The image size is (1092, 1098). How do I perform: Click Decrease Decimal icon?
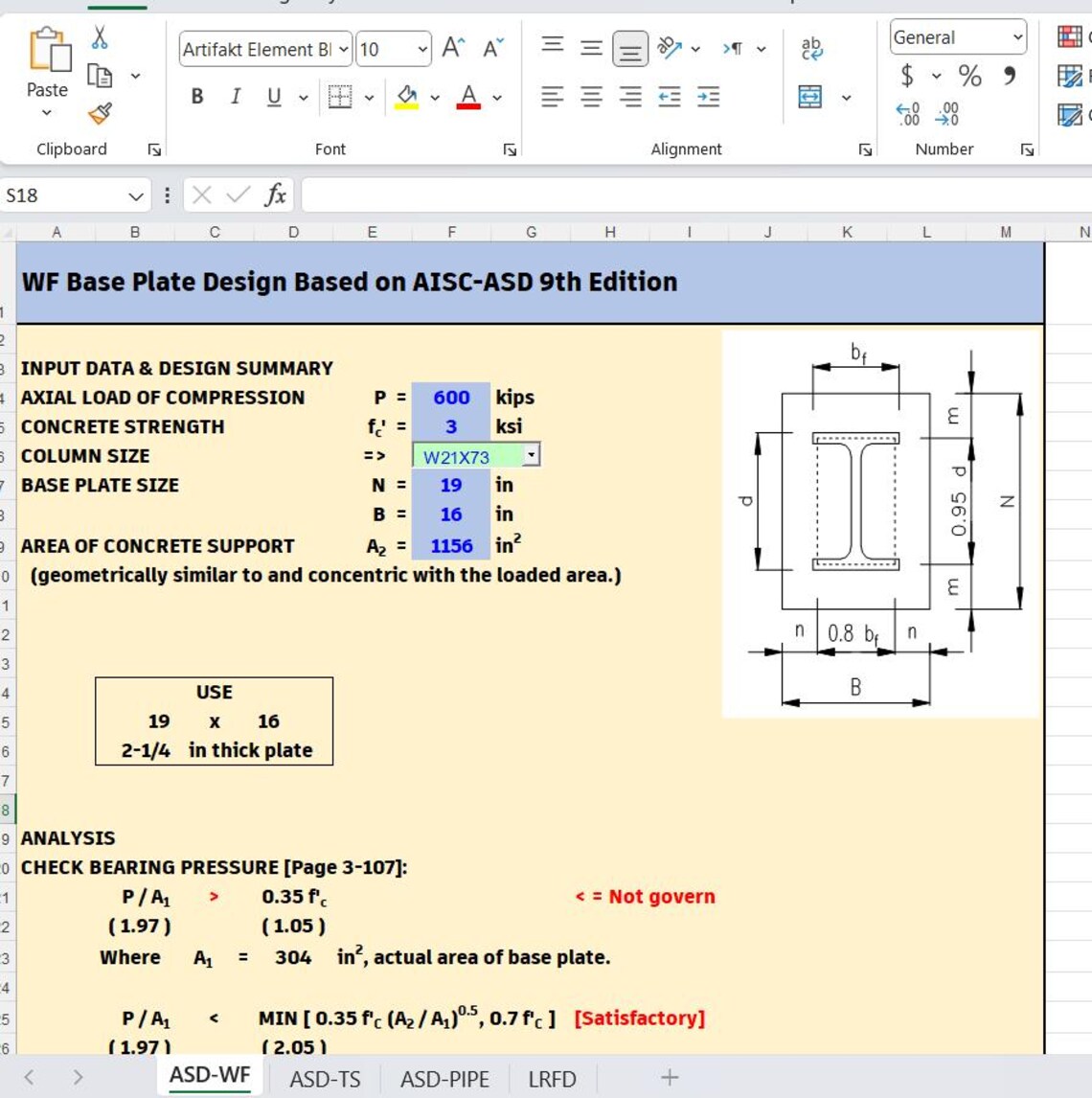pos(947,113)
